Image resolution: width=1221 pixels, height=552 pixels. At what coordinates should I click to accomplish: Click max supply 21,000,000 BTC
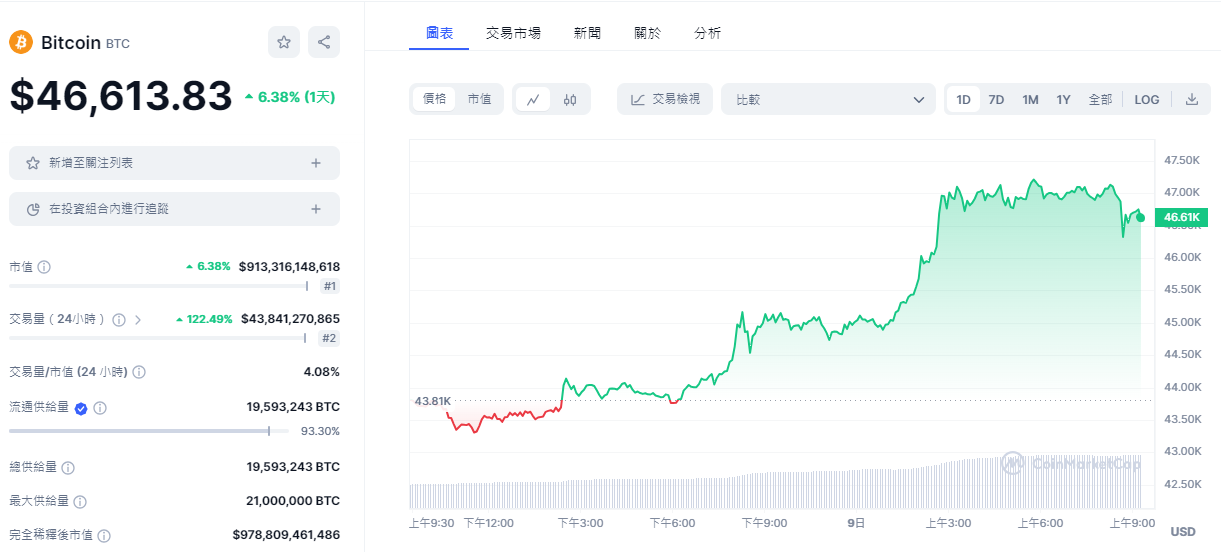click(x=293, y=501)
